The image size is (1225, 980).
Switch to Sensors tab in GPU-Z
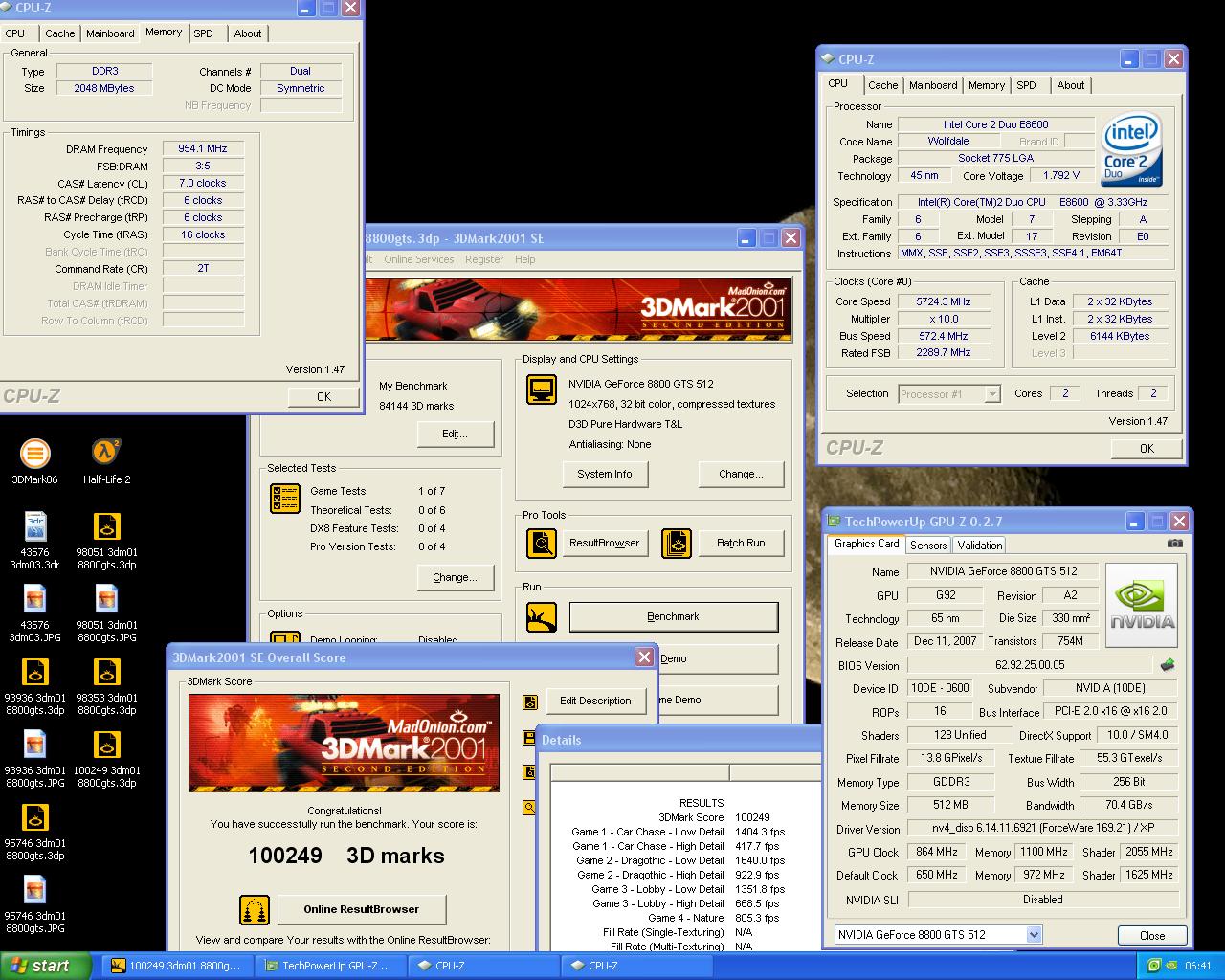928,545
